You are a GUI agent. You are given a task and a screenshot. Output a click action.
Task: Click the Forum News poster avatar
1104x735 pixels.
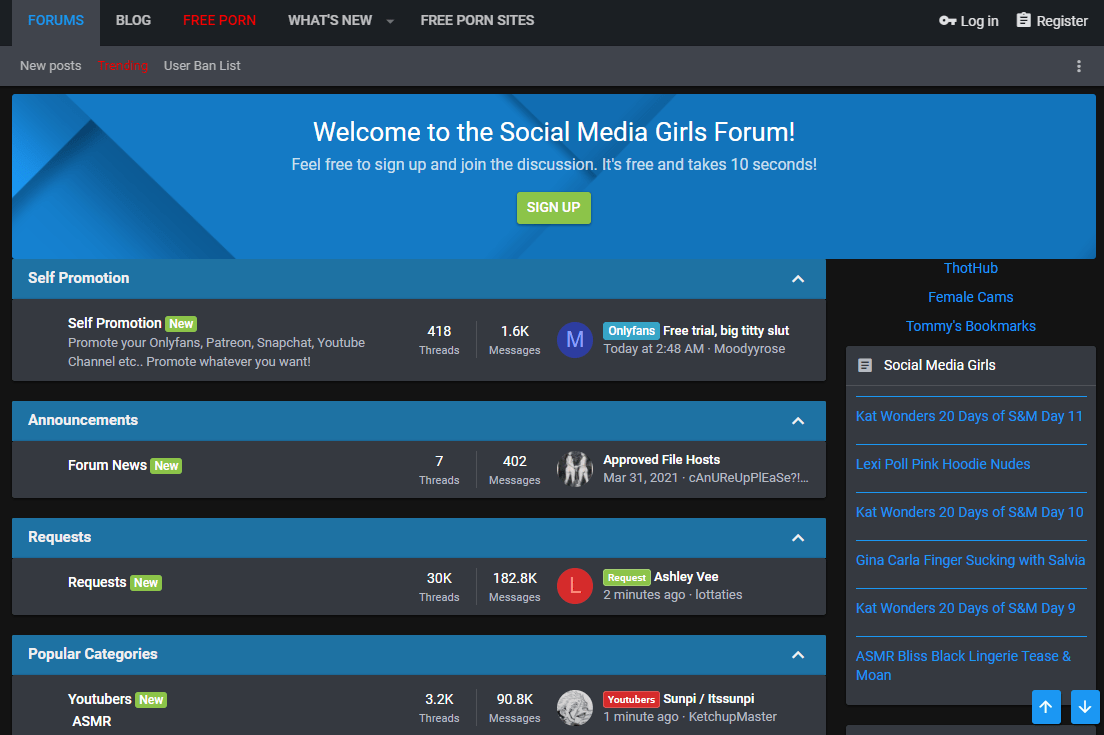(x=575, y=469)
